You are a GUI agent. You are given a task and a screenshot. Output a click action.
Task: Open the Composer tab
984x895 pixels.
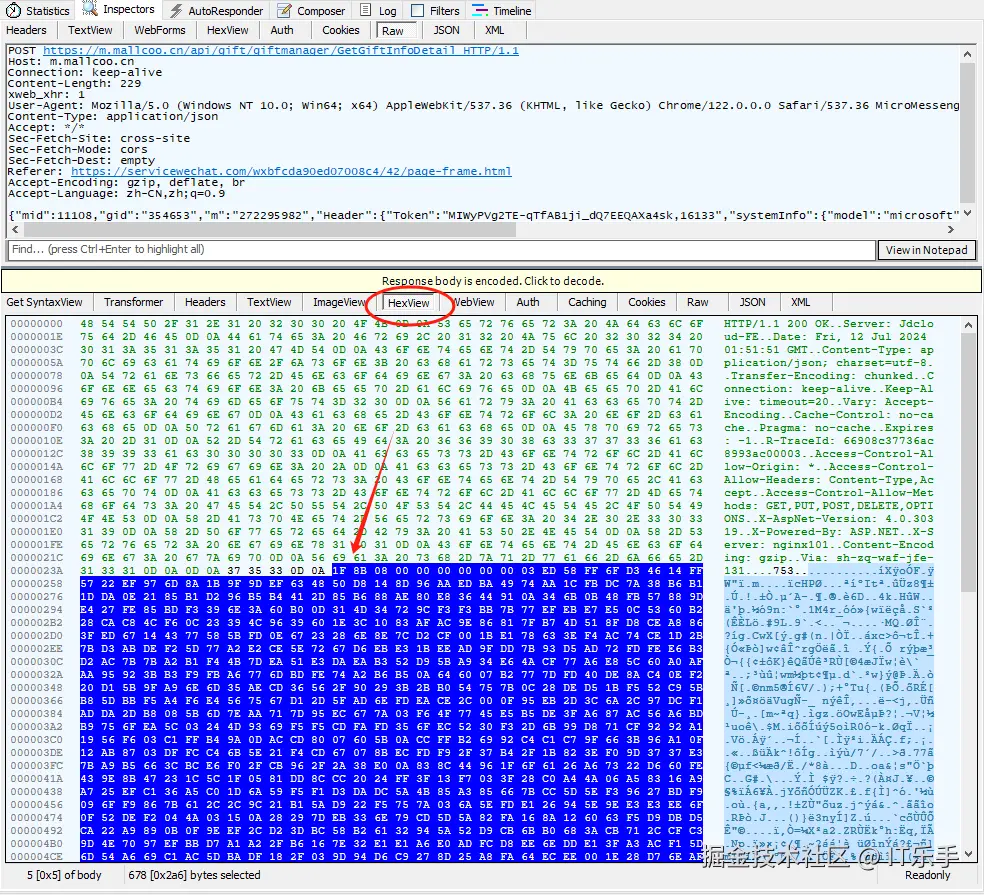[x=312, y=11]
